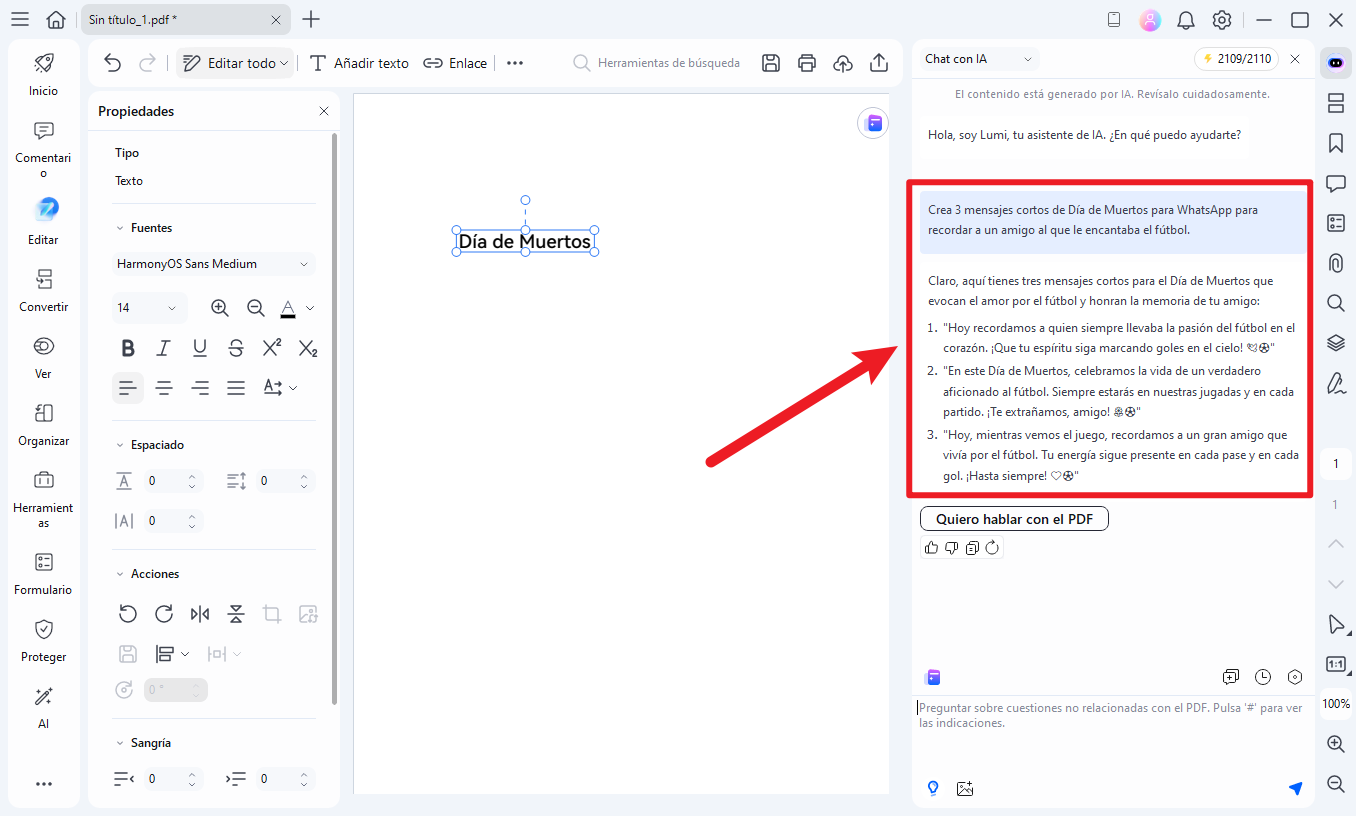
Task: Open the attachments paperclip panel
Action: point(1335,263)
